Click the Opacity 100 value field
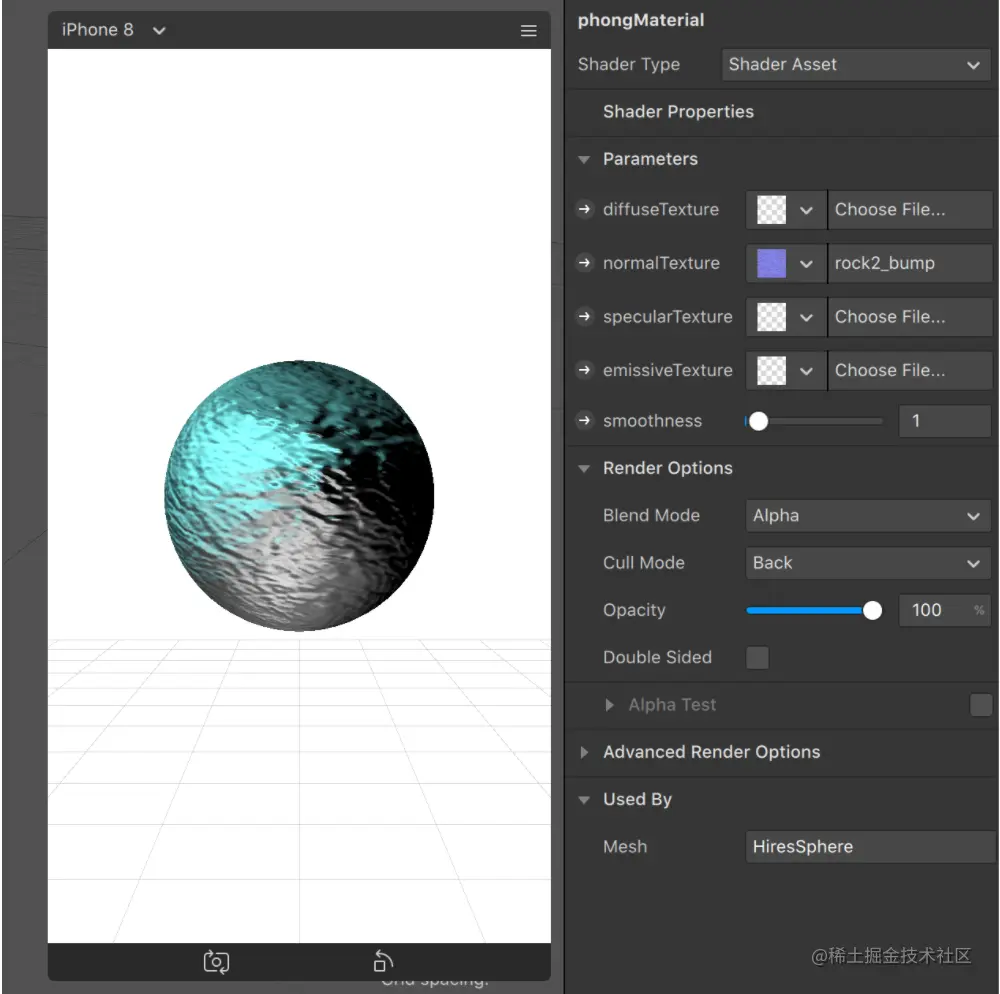1000x994 pixels. [945, 610]
